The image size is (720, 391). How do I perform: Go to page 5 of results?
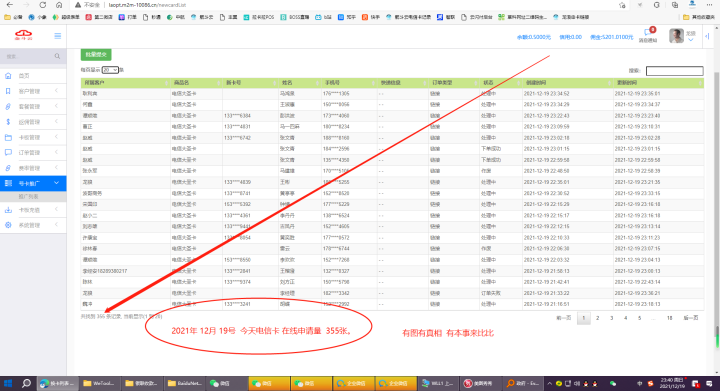[639, 318]
